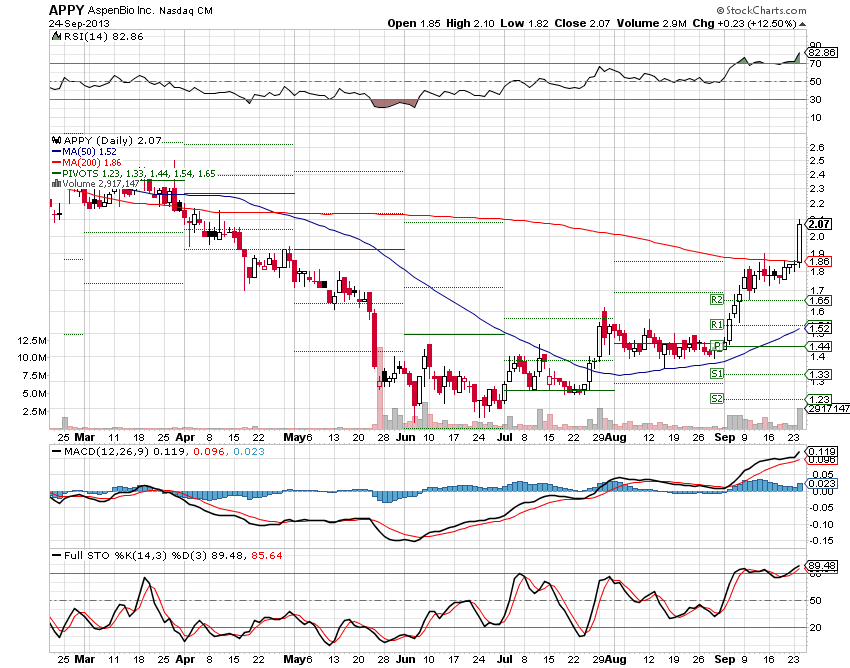Select the APPY ticker symbol title
850x668 pixels.
click(66, 10)
